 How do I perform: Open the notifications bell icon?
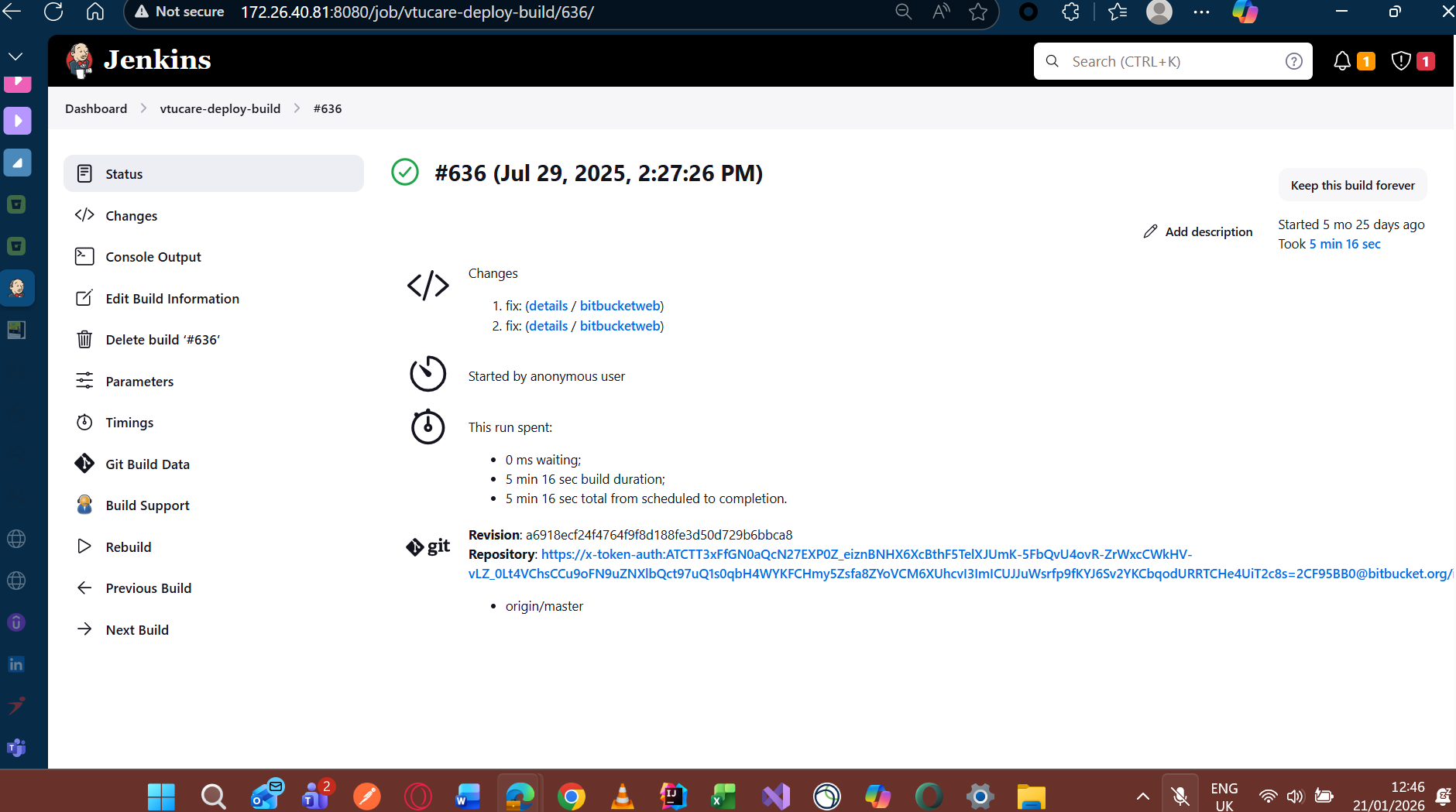point(1342,61)
